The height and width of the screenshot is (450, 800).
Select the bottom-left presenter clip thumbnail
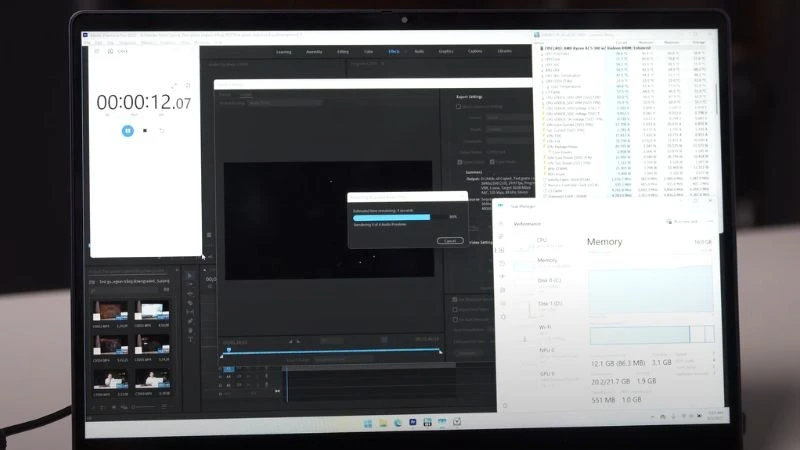[110, 380]
